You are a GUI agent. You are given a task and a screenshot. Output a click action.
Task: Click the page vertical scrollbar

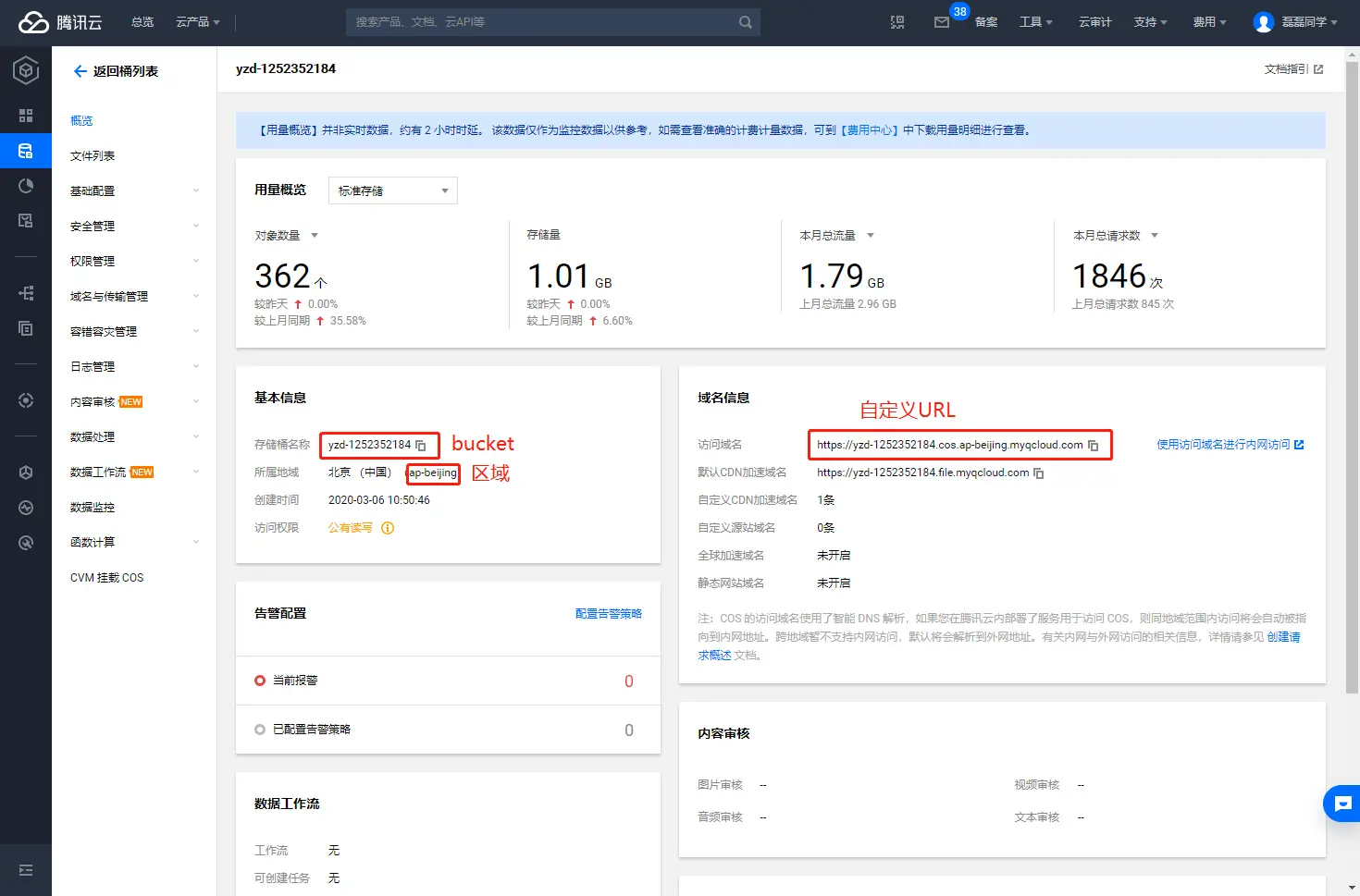(x=1352, y=370)
